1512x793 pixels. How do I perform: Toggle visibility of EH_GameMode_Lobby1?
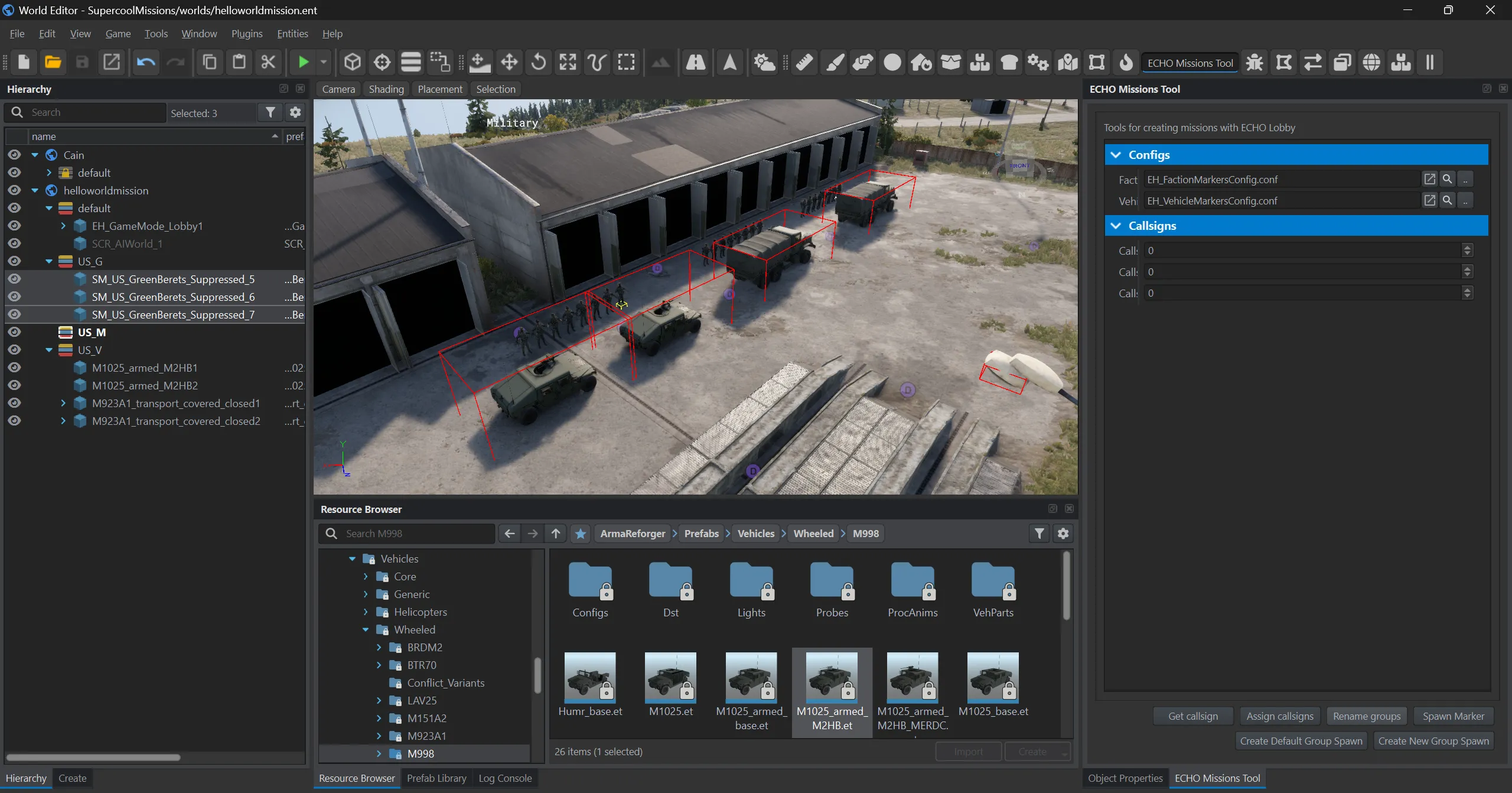14,226
